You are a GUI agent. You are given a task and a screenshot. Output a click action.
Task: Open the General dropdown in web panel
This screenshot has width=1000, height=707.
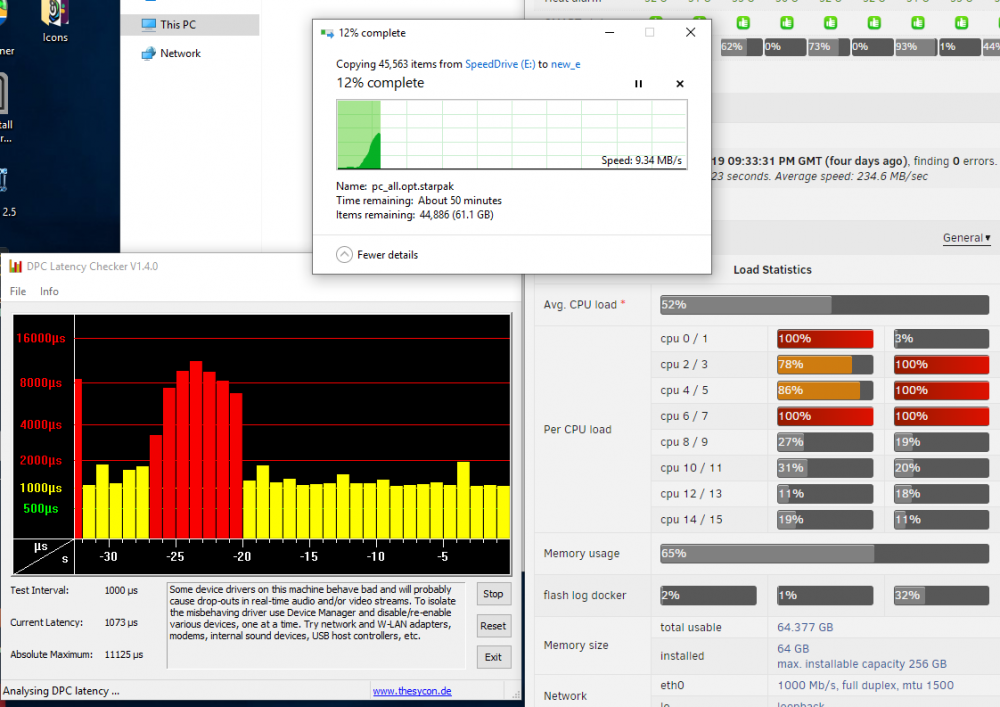(x=966, y=238)
